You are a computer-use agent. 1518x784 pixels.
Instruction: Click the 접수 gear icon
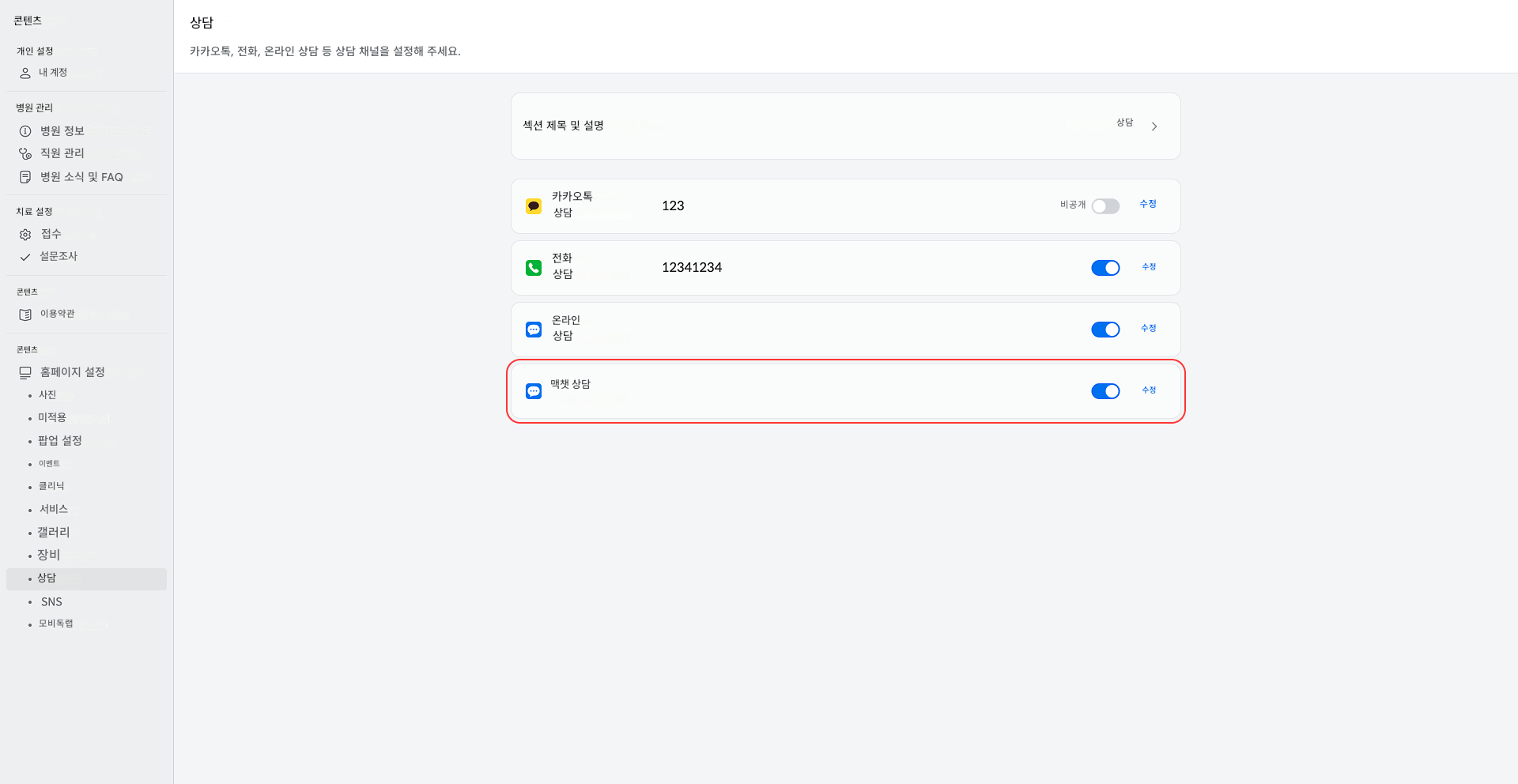25,235
